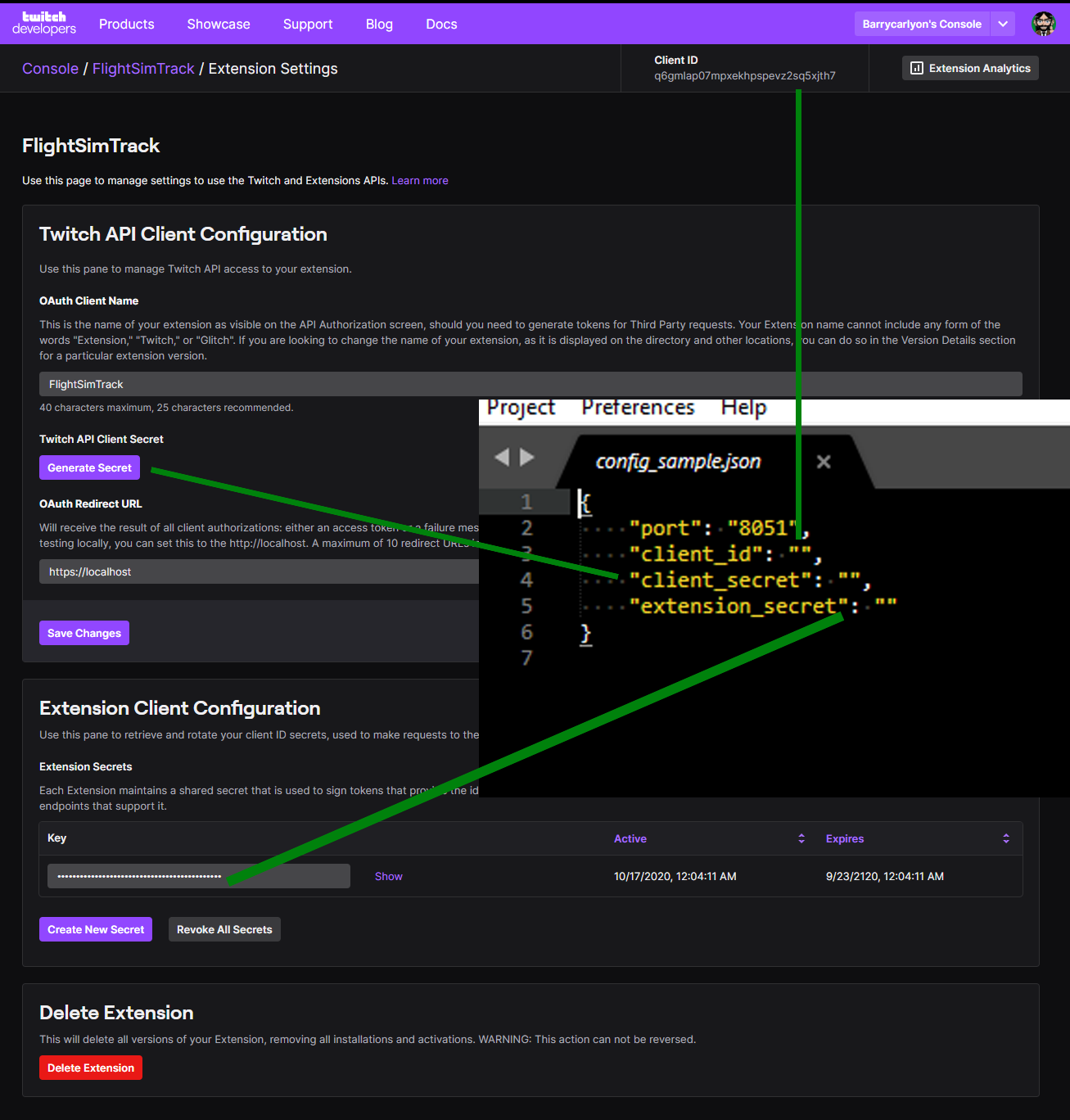Focus the OAuth Redirect URL field
The height and width of the screenshot is (1120, 1070).
point(259,571)
